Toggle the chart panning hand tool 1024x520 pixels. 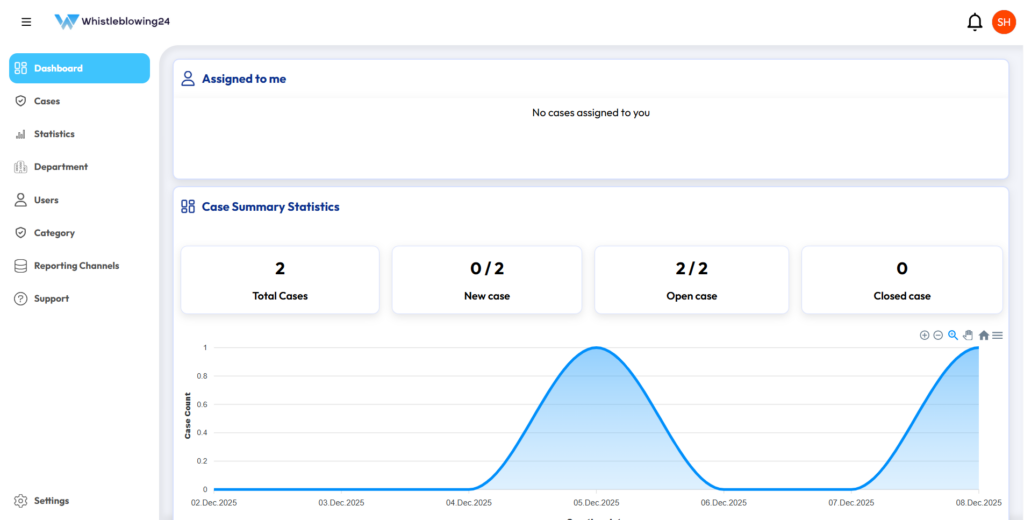968,335
